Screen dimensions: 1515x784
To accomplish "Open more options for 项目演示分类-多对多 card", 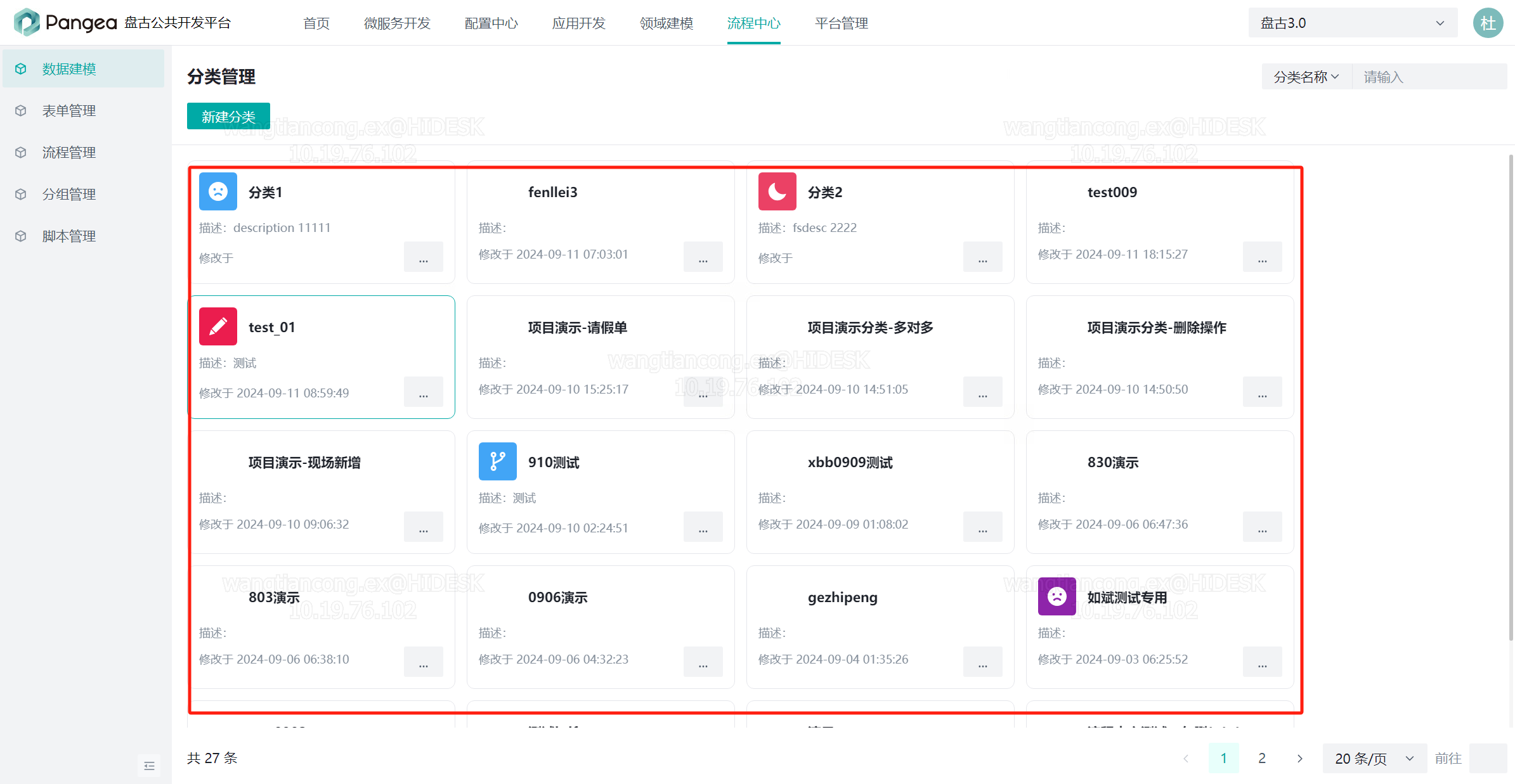I will click(x=983, y=392).
